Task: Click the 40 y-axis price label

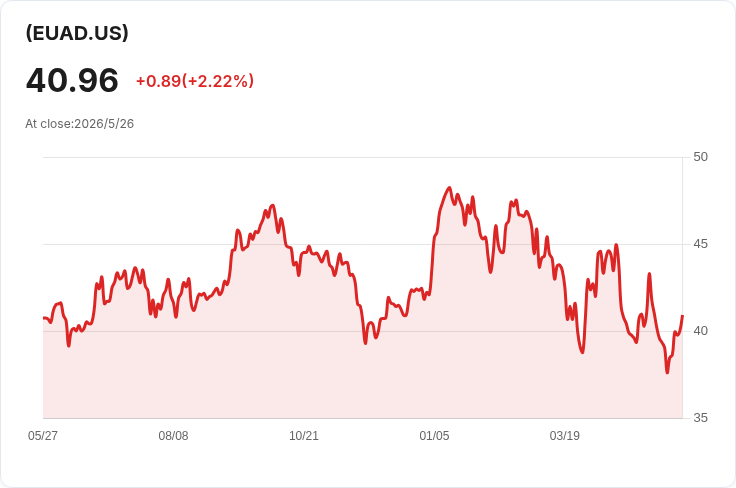Action: tap(700, 331)
